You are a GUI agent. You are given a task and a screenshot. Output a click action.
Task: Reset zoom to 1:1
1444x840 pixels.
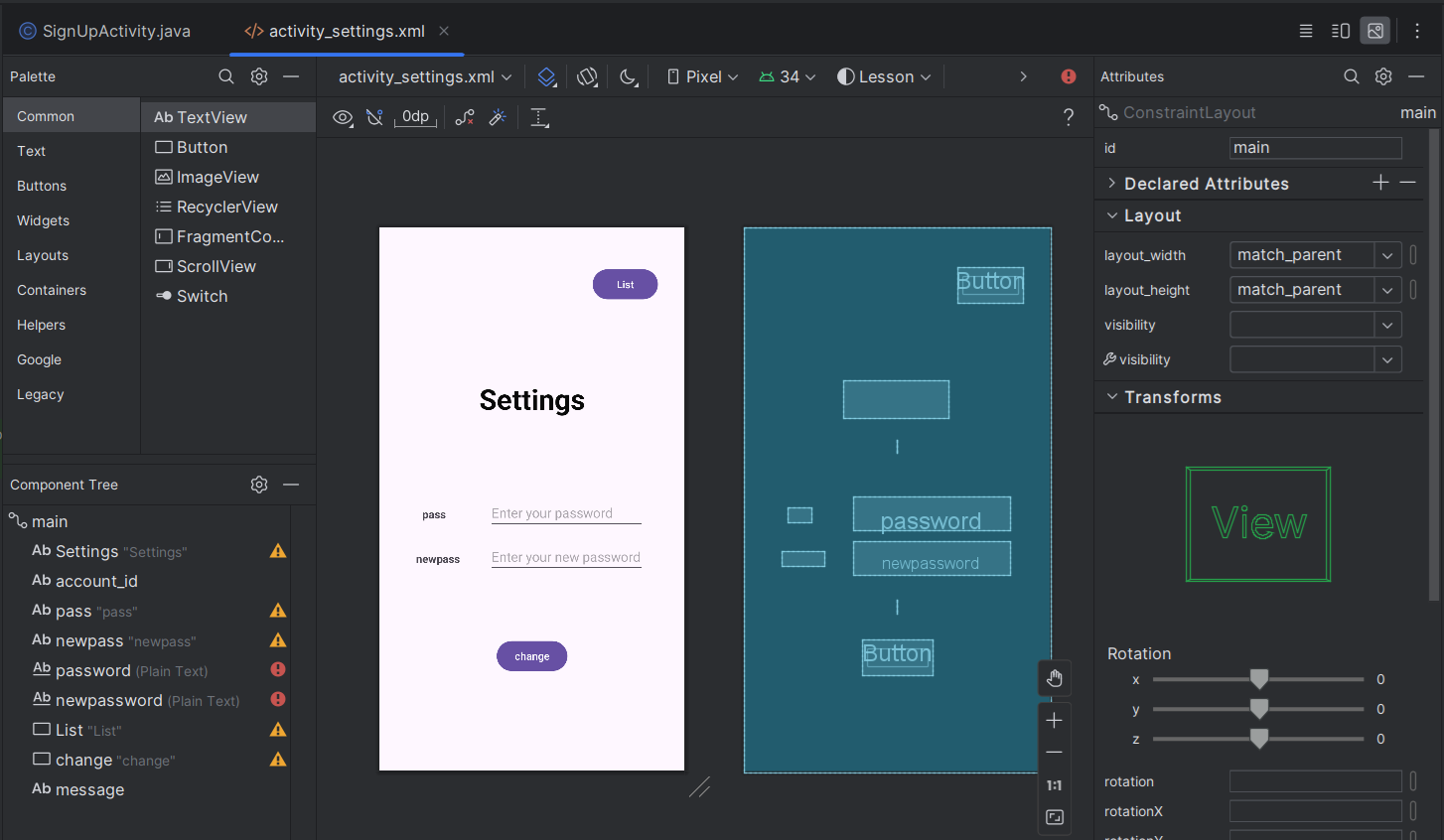tap(1055, 784)
